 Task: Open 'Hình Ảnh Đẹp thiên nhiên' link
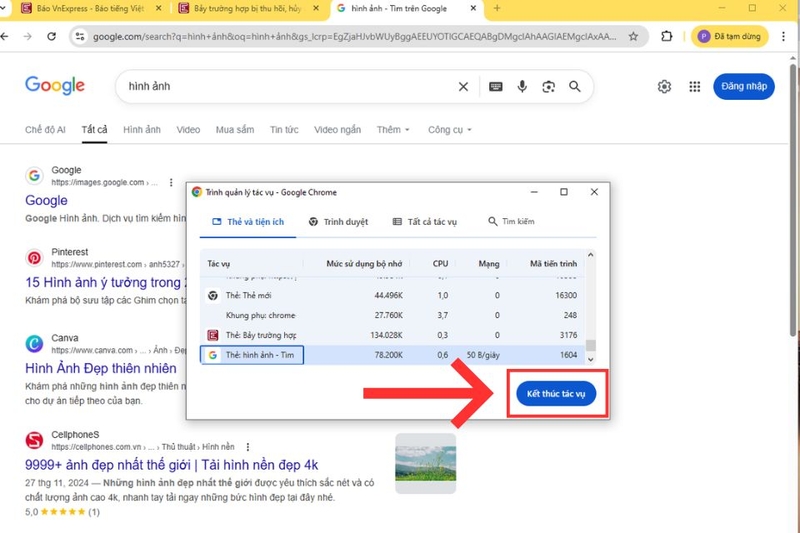pos(101,368)
